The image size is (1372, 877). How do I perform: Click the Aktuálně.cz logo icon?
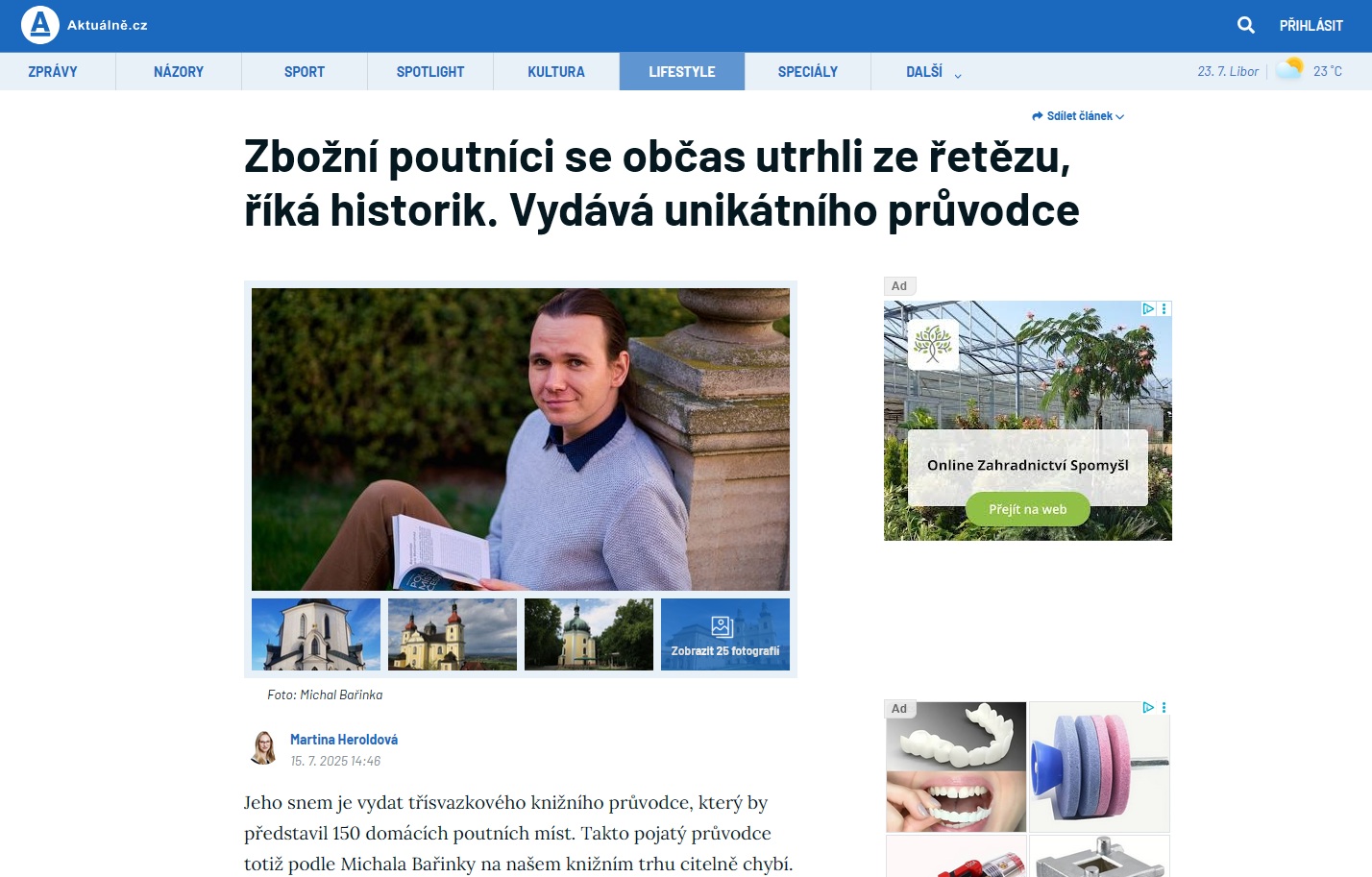(x=40, y=25)
